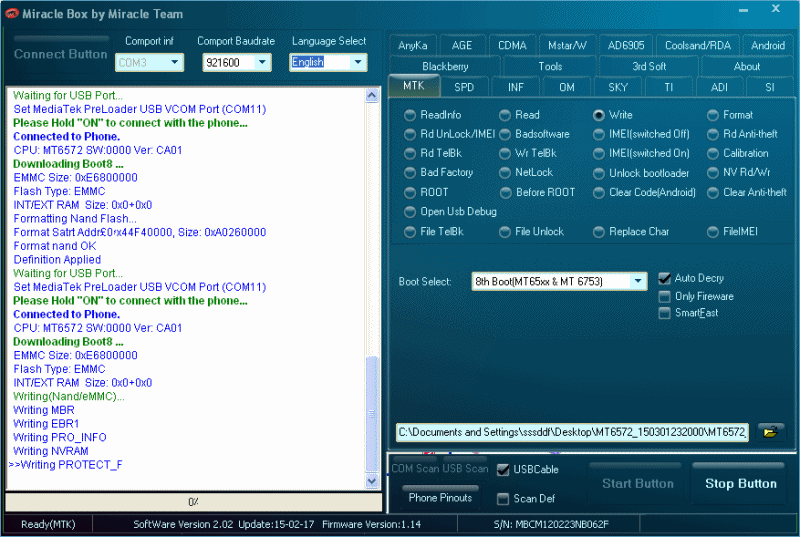
Task: Switch to the MTK tab
Action: pyautogui.click(x=414, y=86)
